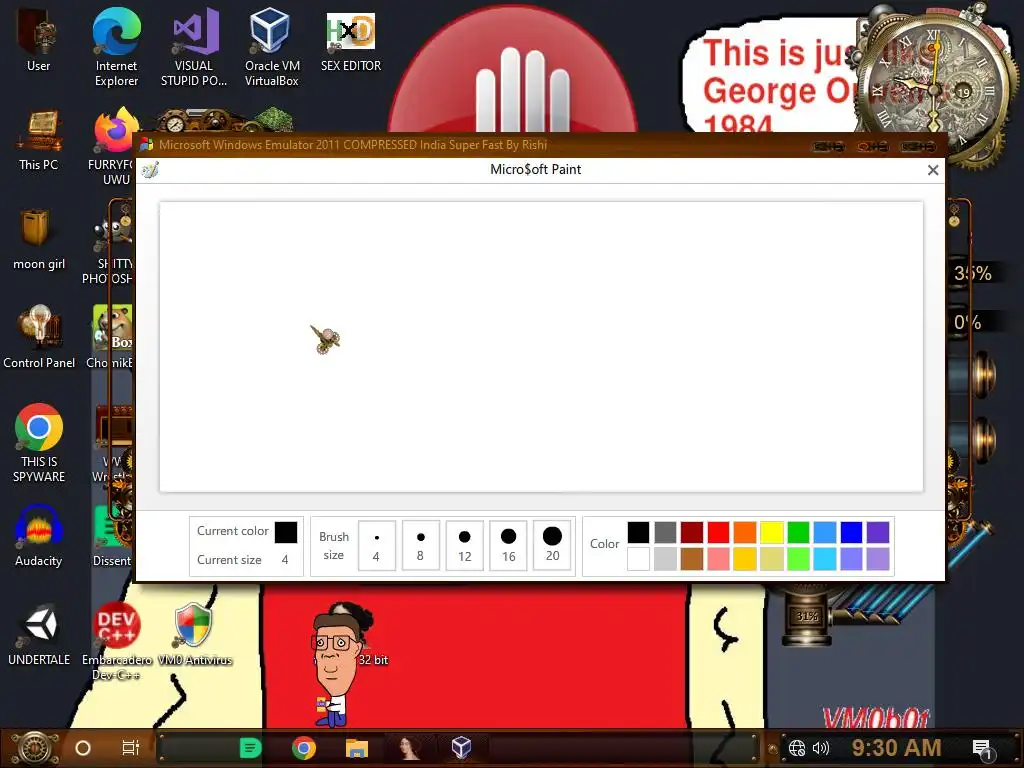Open the UNDERTALE Unity desktop icon
The height and width of the screenshot is (768, 1024).
point(39,635)
